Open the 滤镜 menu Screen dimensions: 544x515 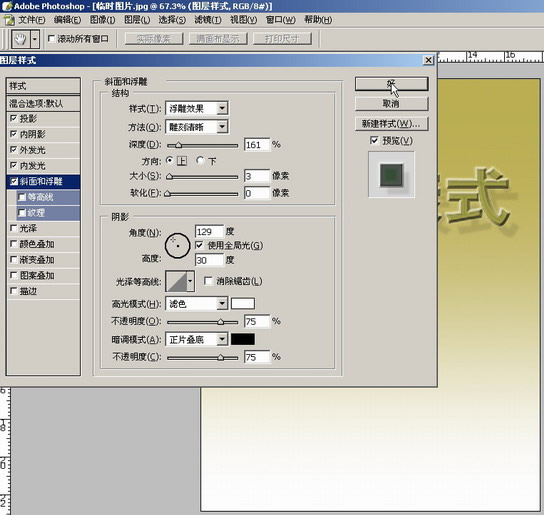(x=208, y=20)
